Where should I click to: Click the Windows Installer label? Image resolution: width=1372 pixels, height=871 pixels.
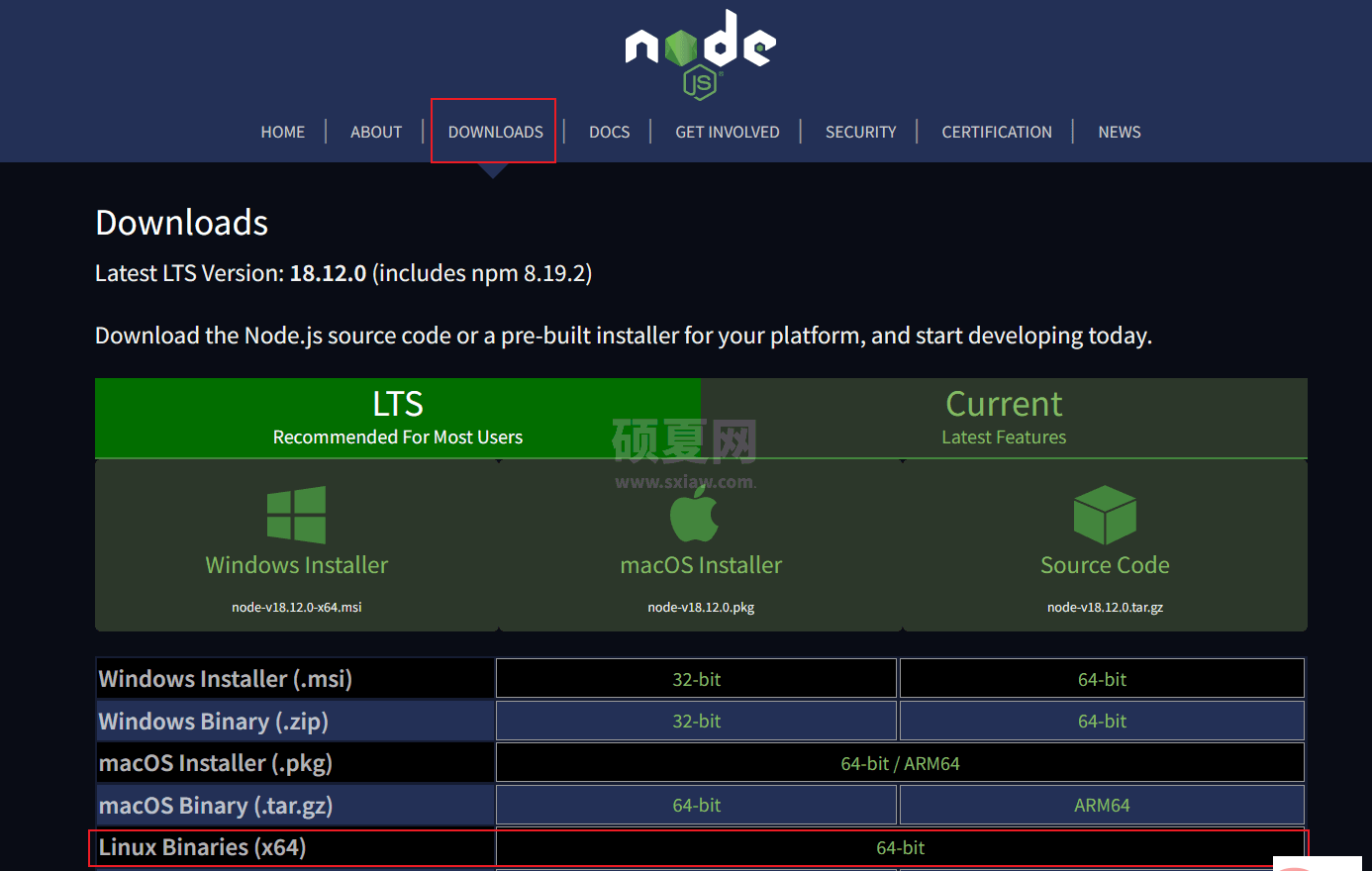[296, 565]
